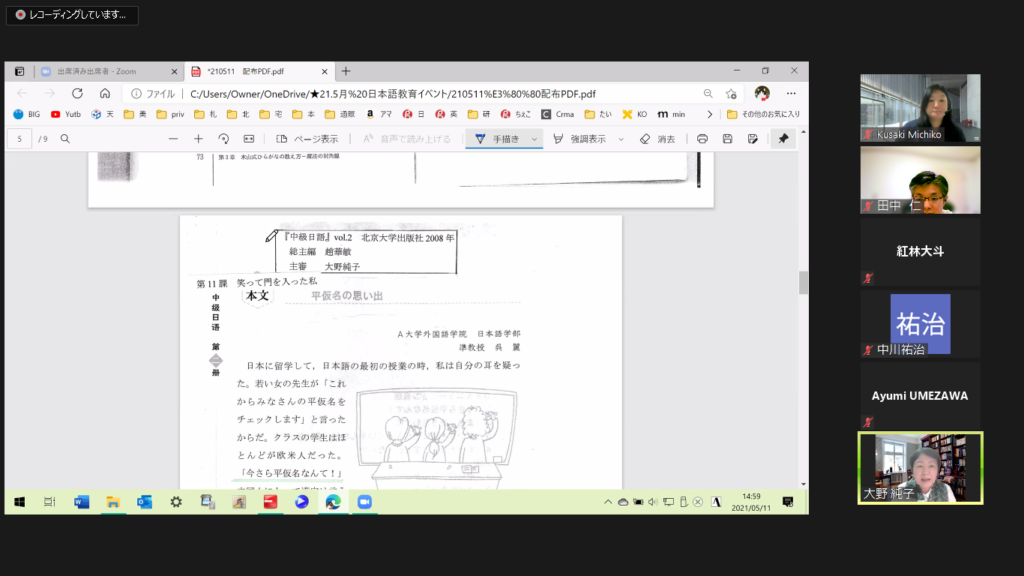Refresh the page in the browser
The image size is (1024, 576).
tap(77, 93)
